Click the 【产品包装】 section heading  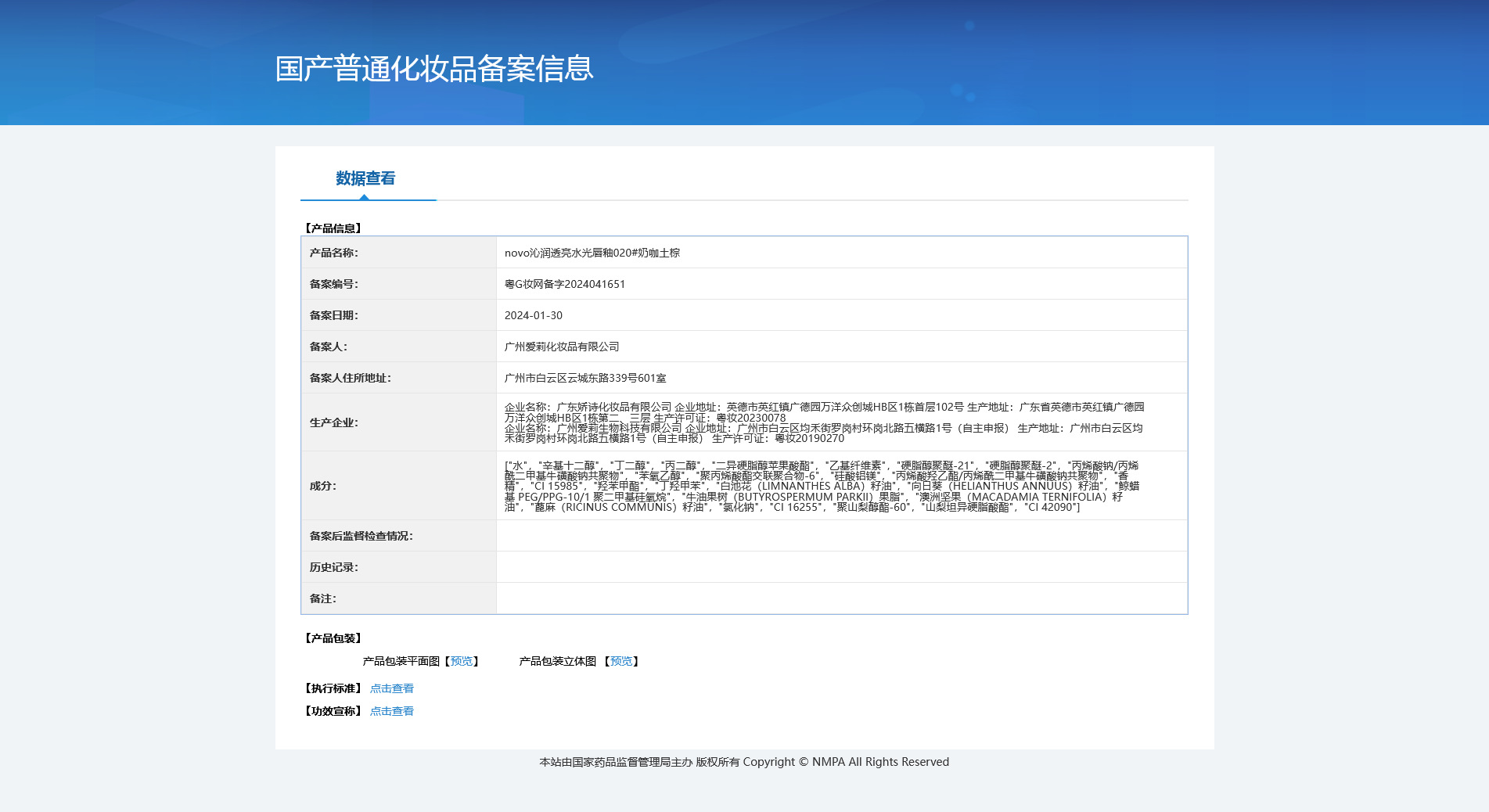[333, 638]
